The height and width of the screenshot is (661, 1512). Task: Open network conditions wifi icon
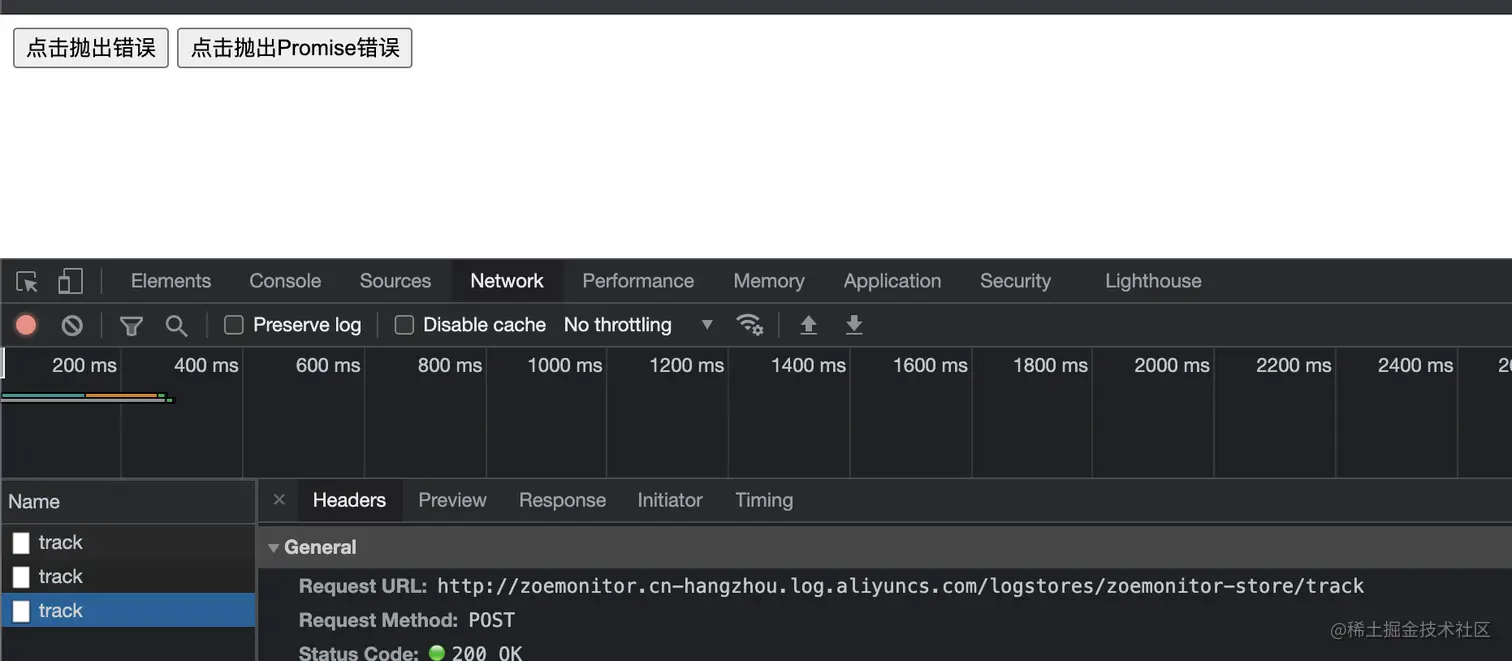click(x=749, y=324)
